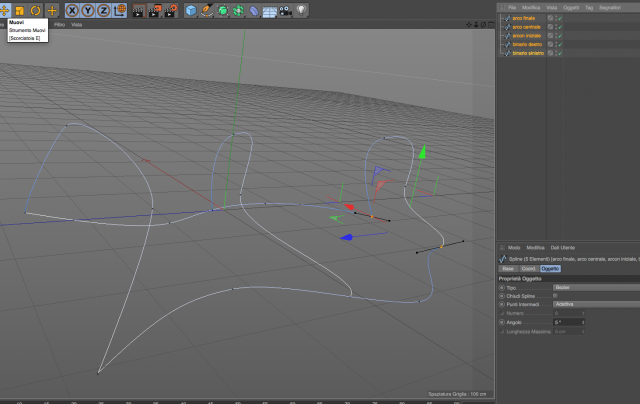
Task: Select the Move (Muovi) tool icon
Action: (x=4, y=10)
